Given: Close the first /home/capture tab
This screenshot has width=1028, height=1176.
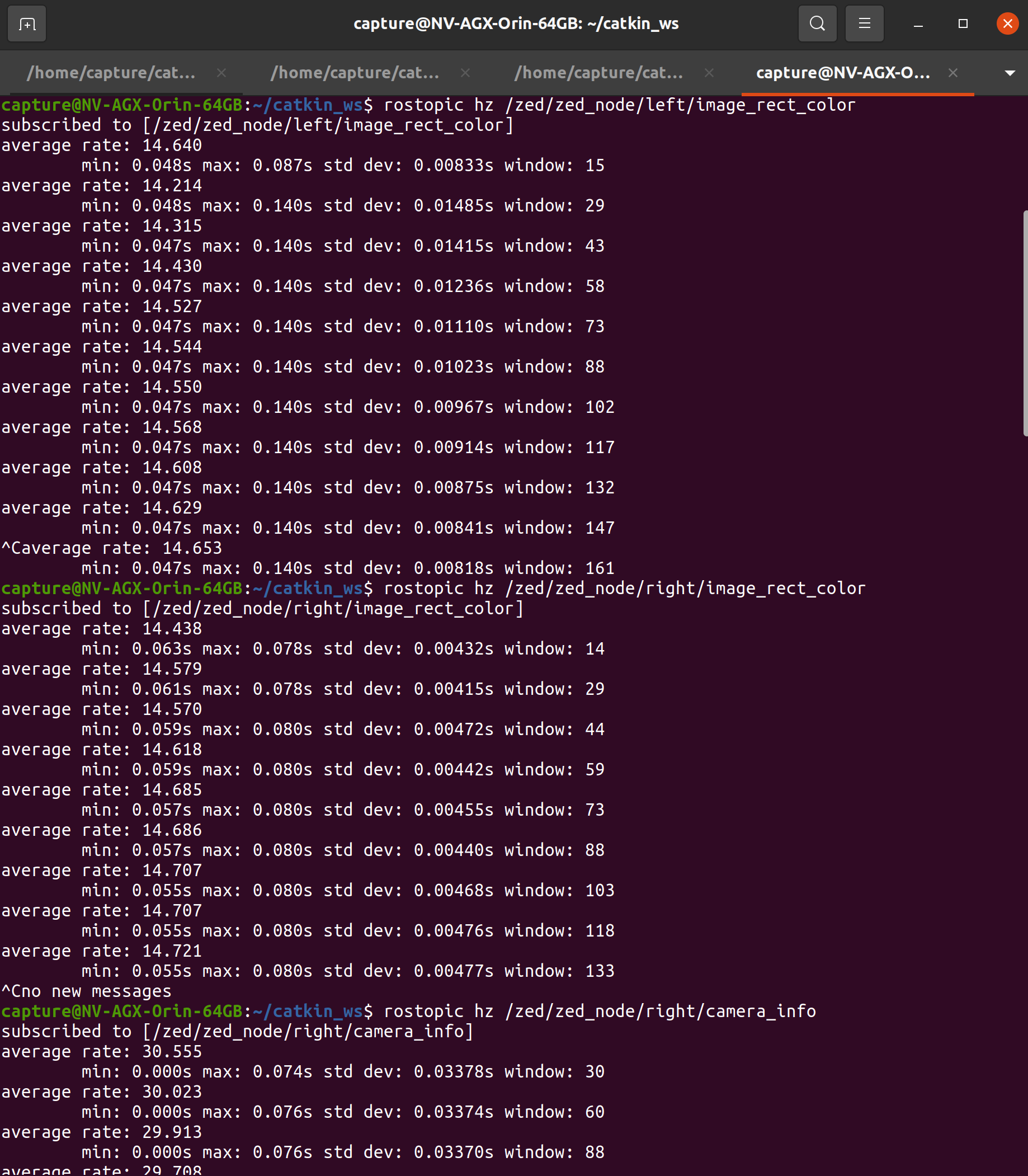Looking at the screenshot, I should (x=221, y=73).
